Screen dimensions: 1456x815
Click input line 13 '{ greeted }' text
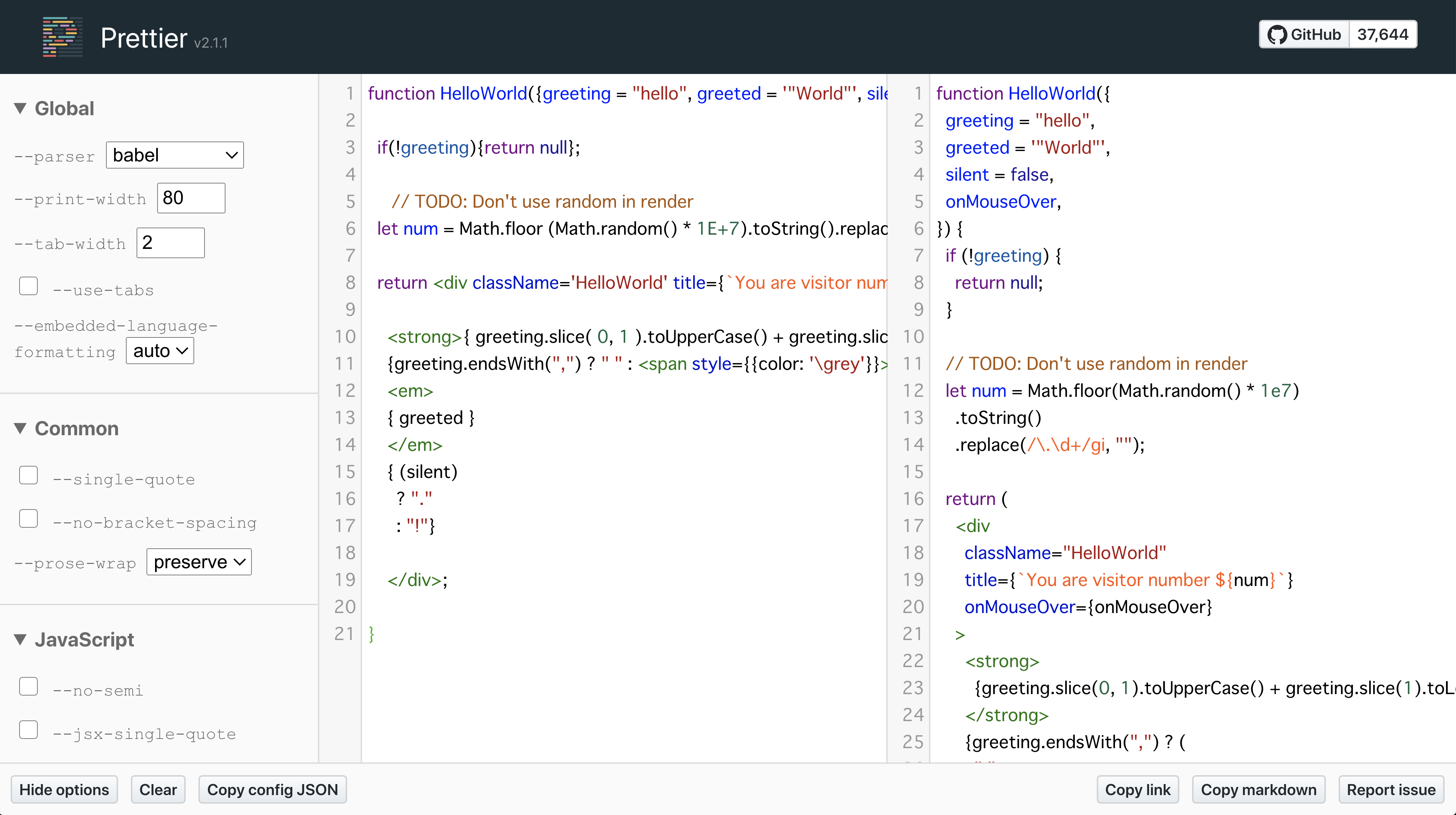pyautogui.click(x=431, y=418)
